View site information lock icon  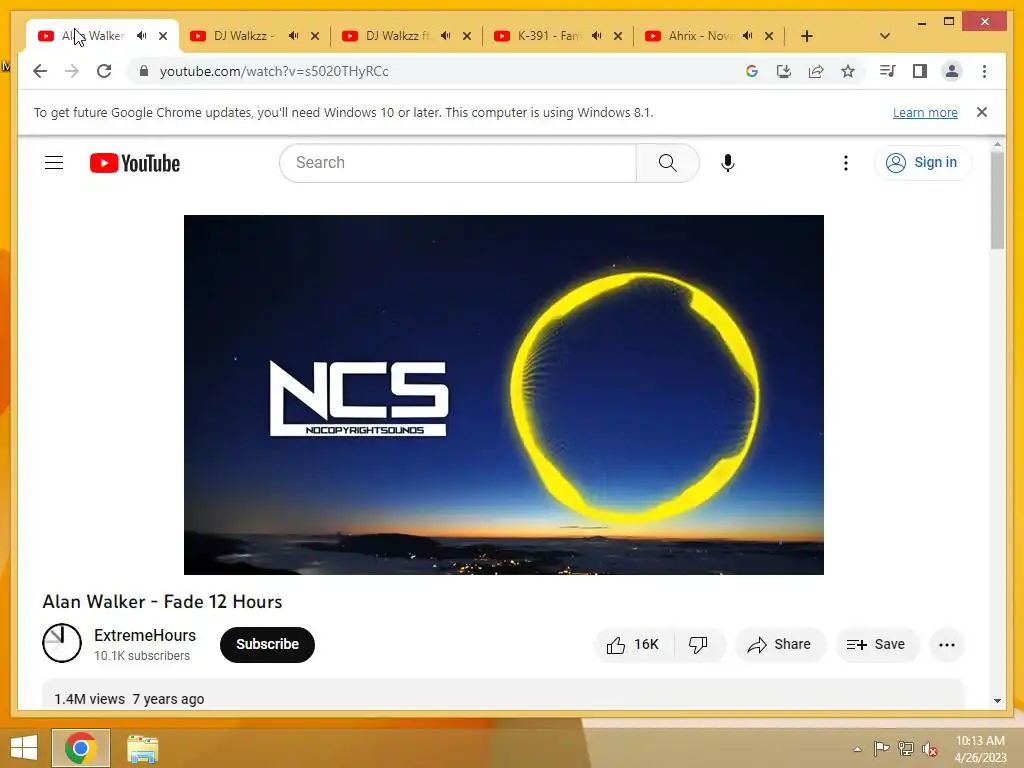click(144, 71)
